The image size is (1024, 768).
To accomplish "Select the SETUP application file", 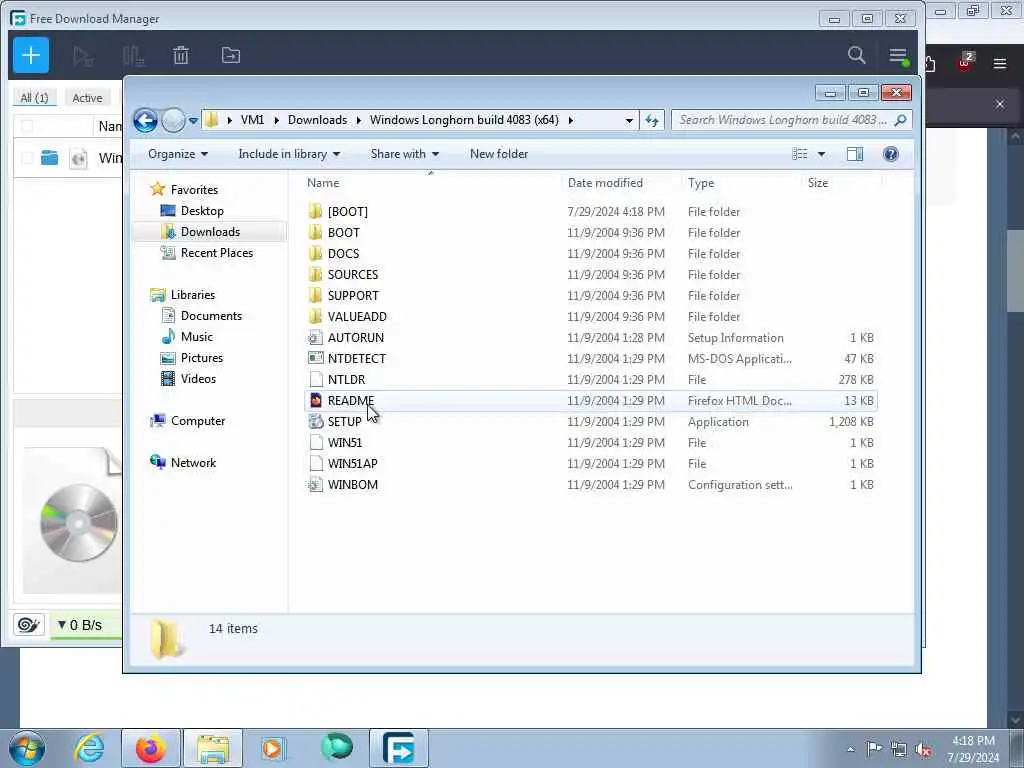I will tap(591, 422).
